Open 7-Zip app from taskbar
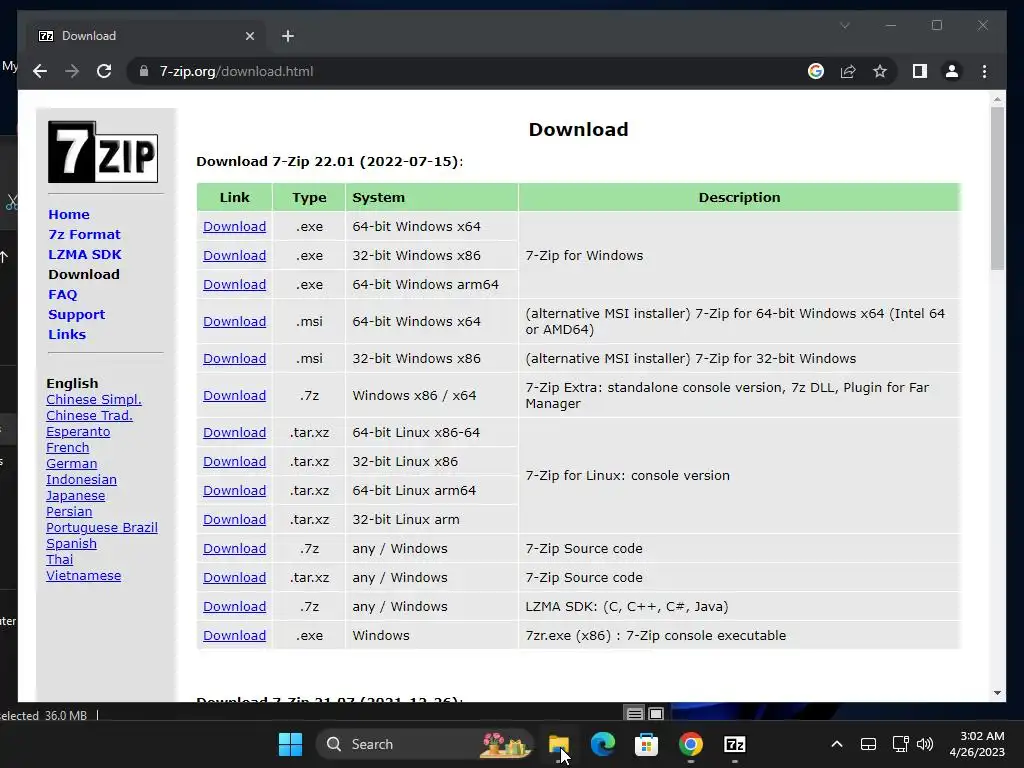1024x768 pixels. click(x=735, y=744)
